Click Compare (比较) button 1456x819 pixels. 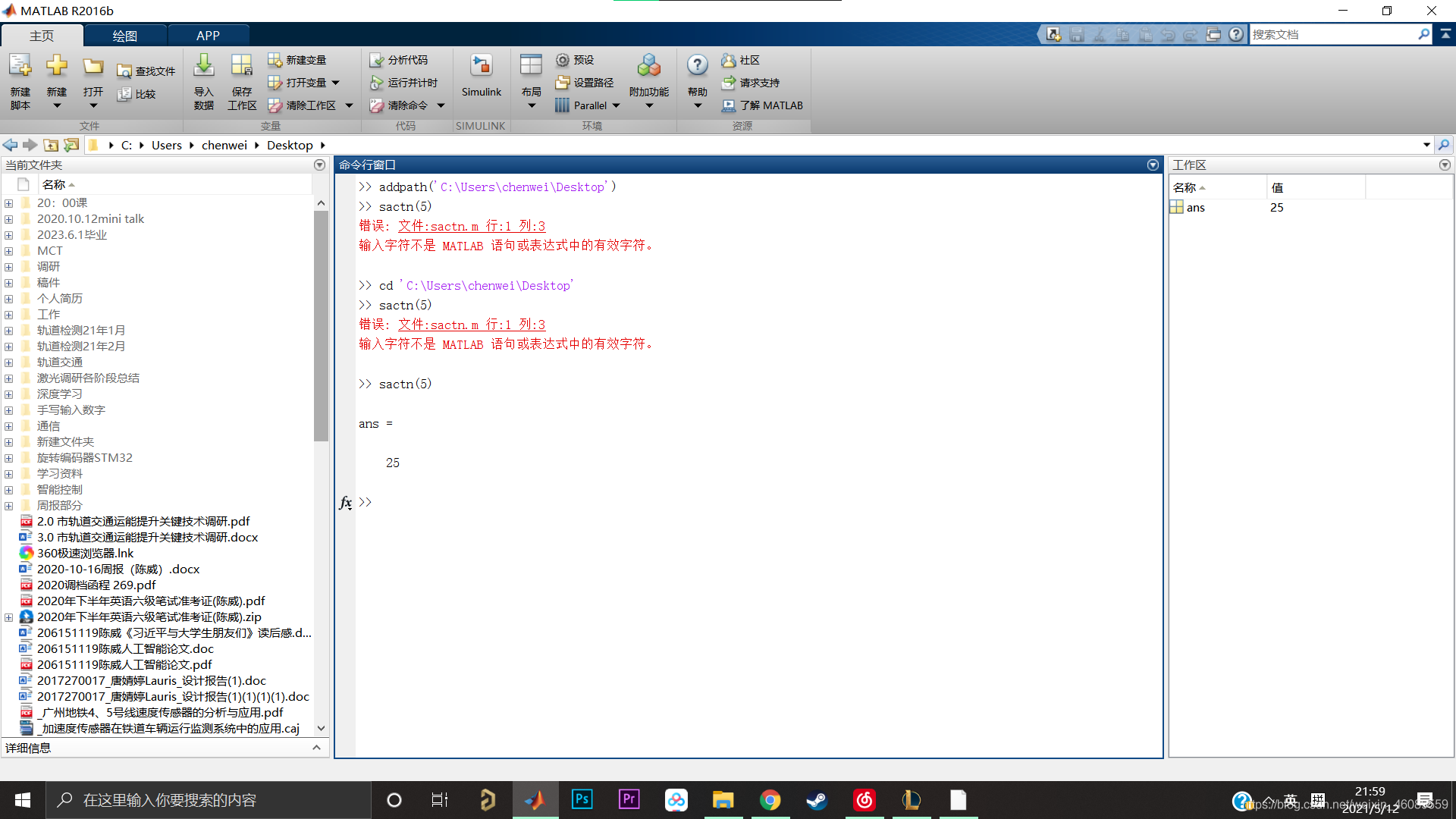coord(136,94)
